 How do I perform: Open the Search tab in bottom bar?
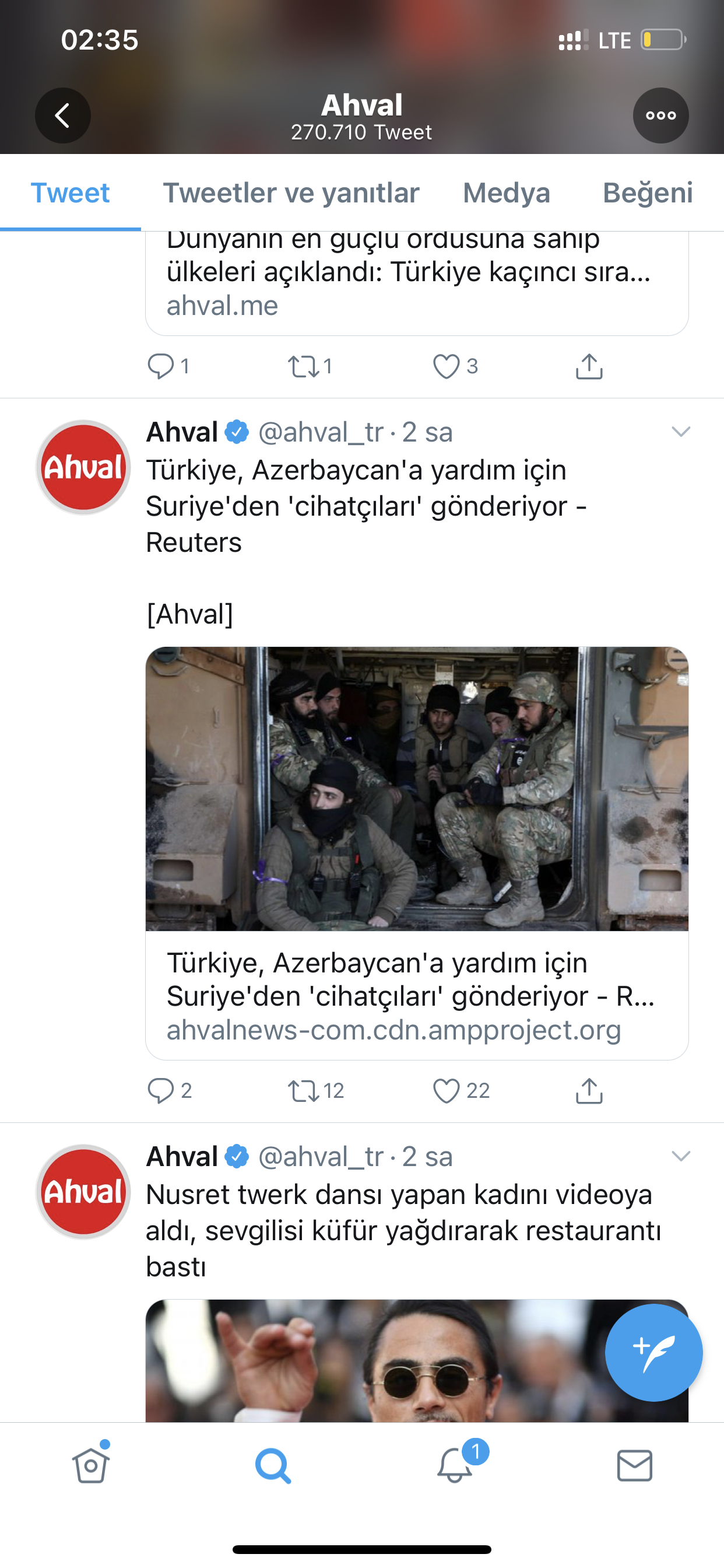[x=273, y=1465]
